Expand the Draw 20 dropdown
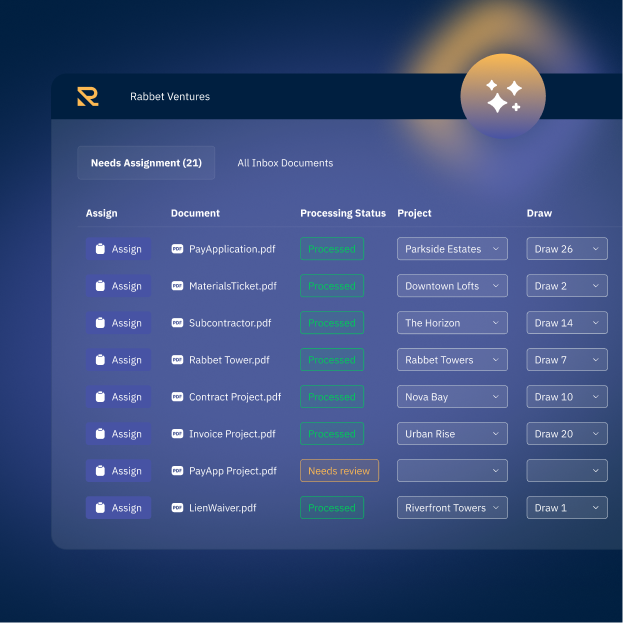623x623 pixels. (567, 433)
